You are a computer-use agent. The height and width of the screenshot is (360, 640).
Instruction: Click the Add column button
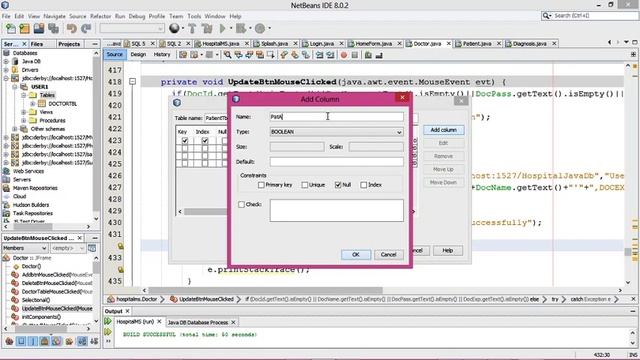point(443,130)
